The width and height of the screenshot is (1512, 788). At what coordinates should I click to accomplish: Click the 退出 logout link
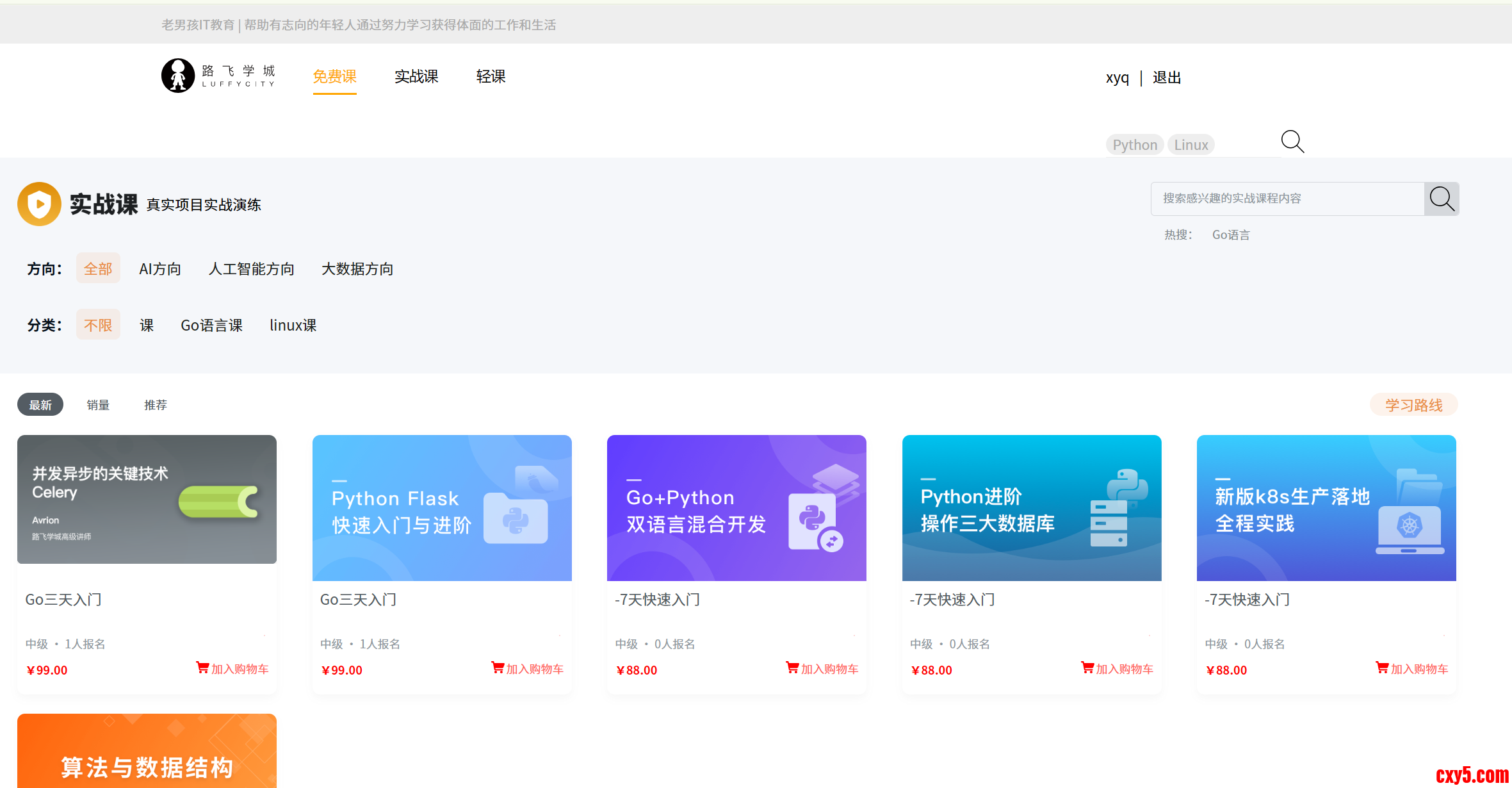[1166, 78]
